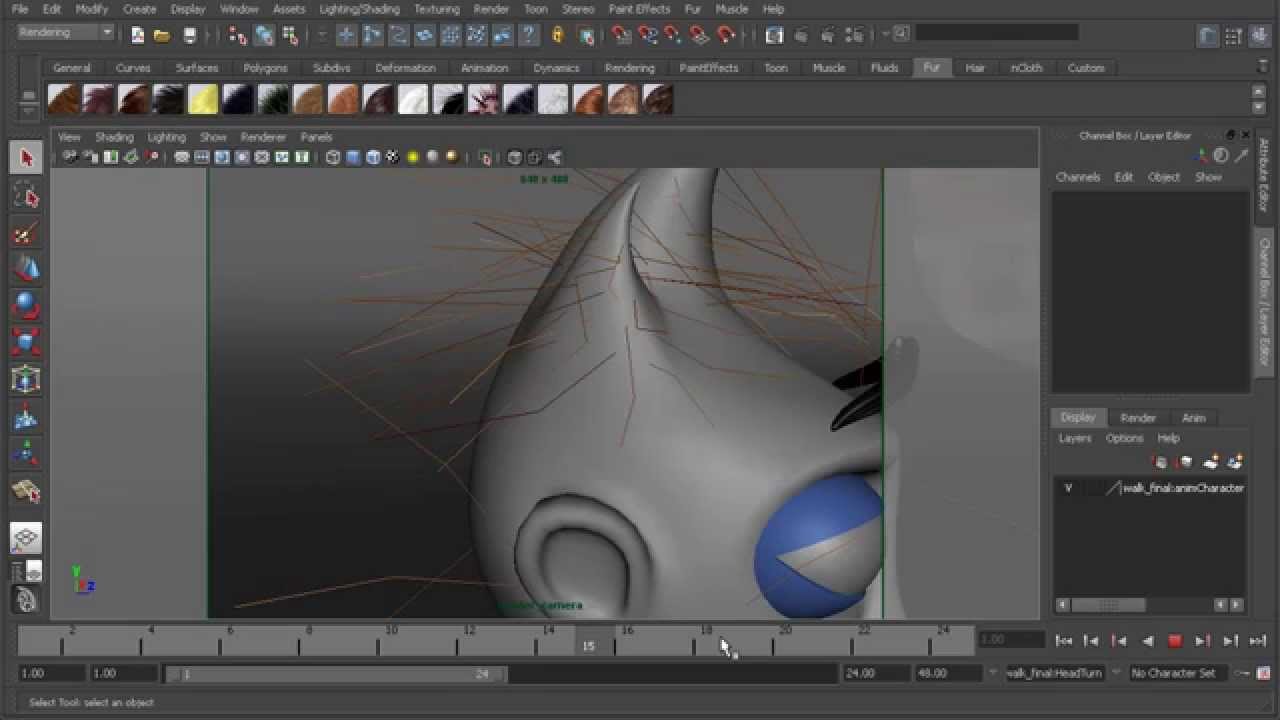The width and height of the screenshot is (1280, 720).
Task: Open the Lighting/Shading menu
Action: click(x=359, y=9)
